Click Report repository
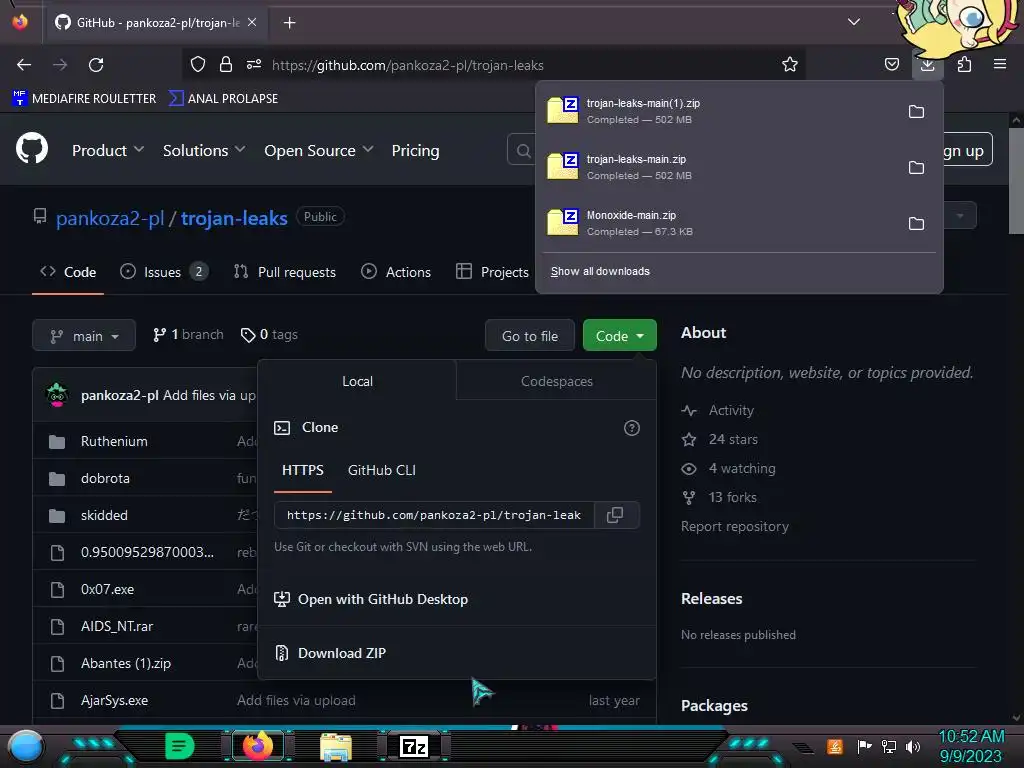The image size is (1024, 768). tap(735, 526)
